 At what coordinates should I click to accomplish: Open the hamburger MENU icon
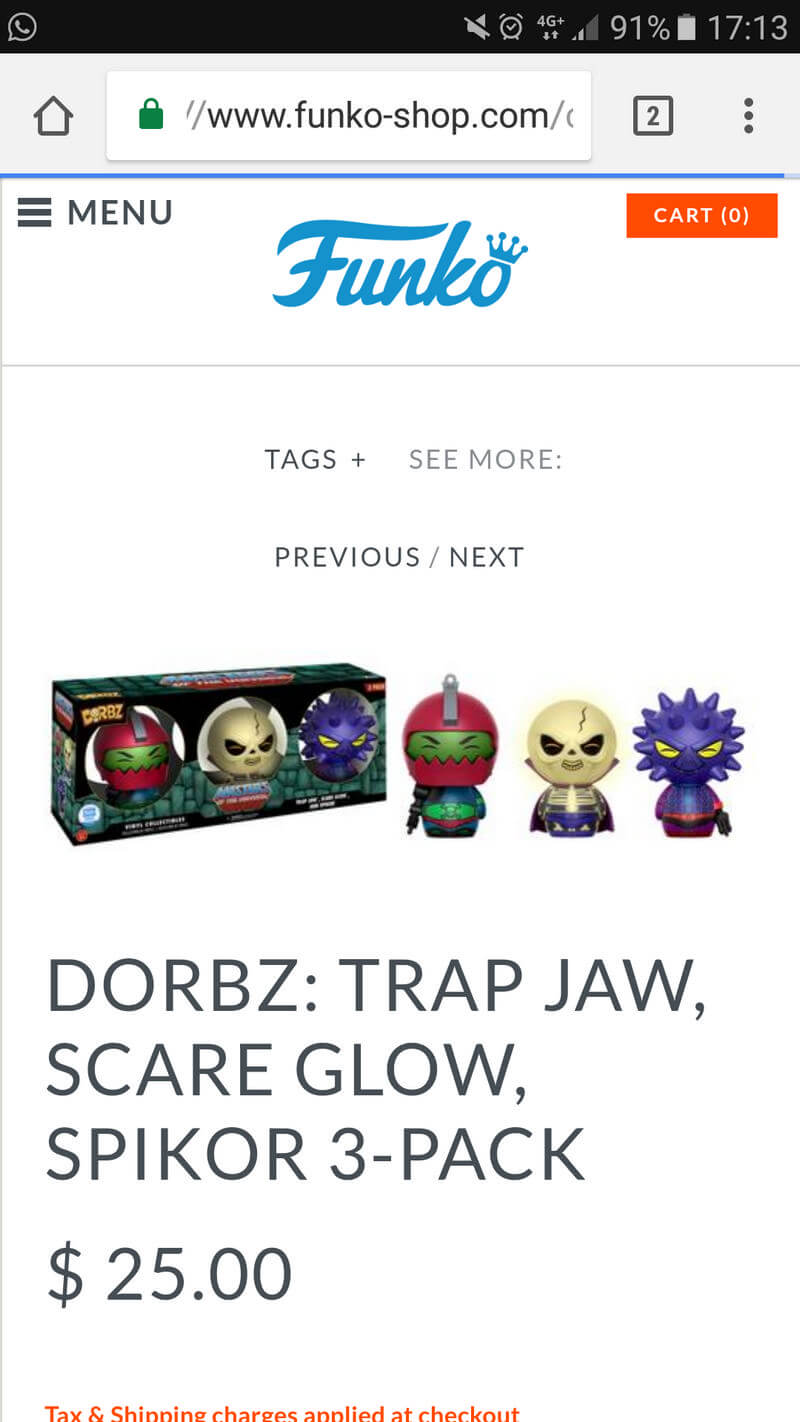coord(35,212)
